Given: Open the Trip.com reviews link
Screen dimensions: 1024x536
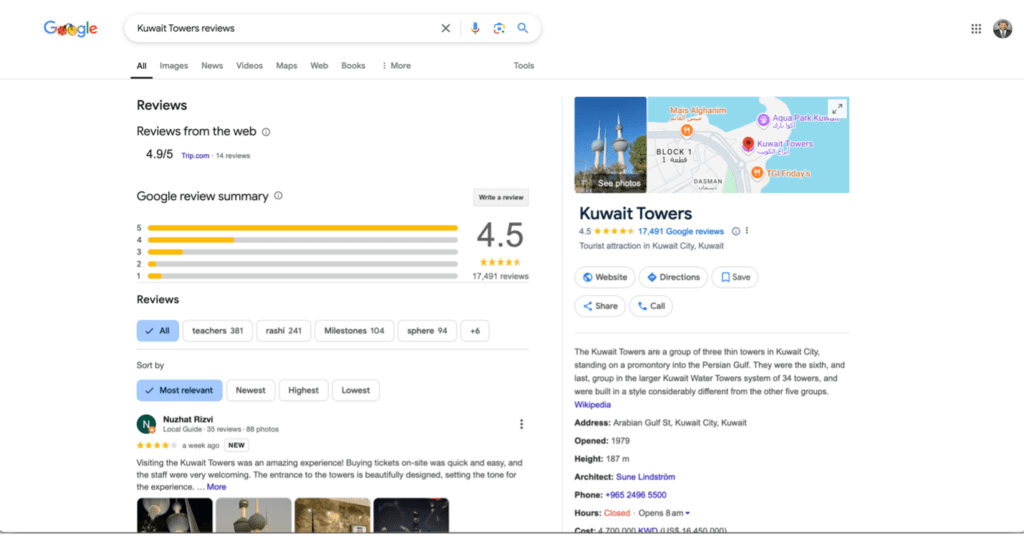Looking at the screenshot, I should coord(195,155).
